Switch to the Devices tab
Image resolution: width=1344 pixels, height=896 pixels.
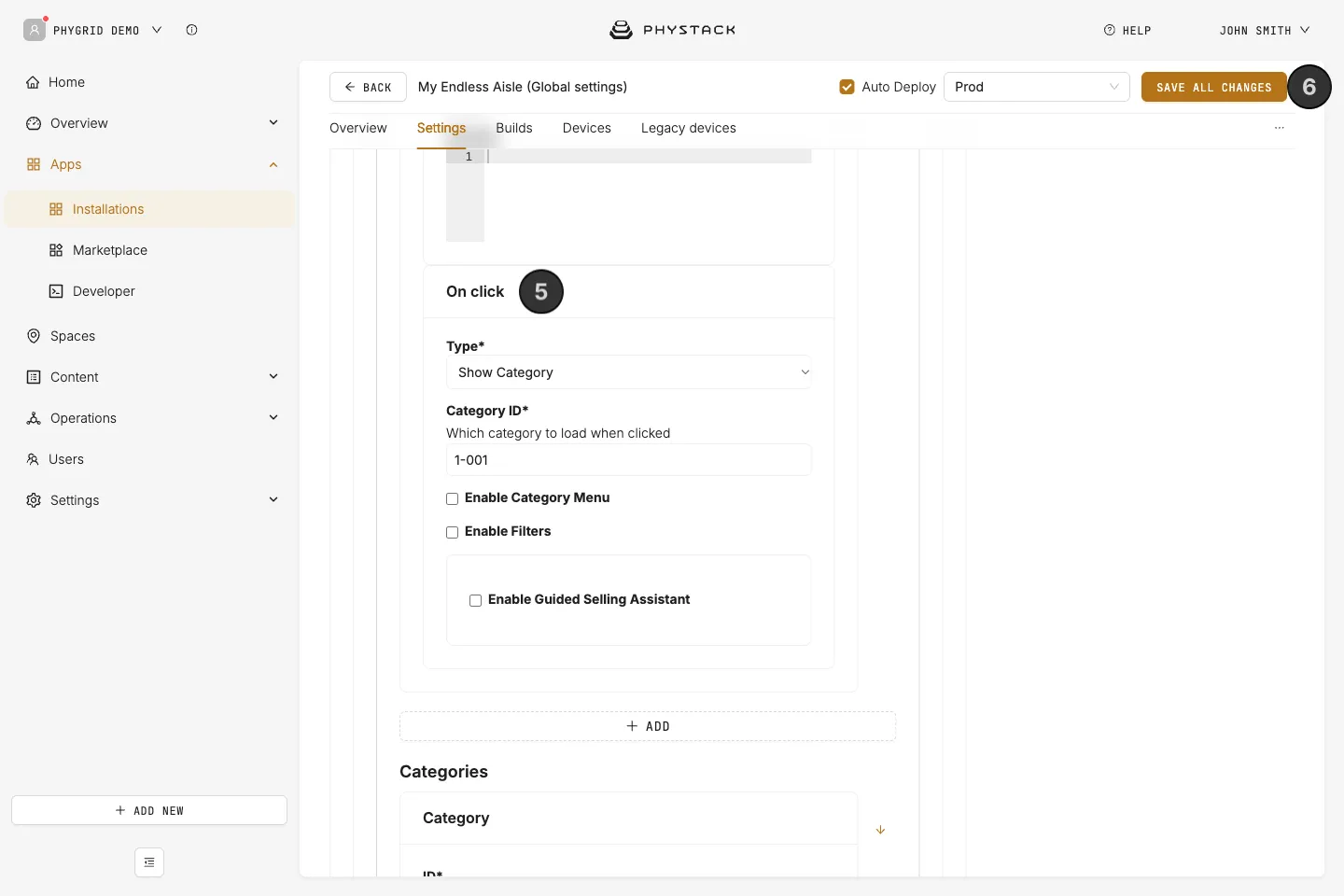click(x=587, y=128)
